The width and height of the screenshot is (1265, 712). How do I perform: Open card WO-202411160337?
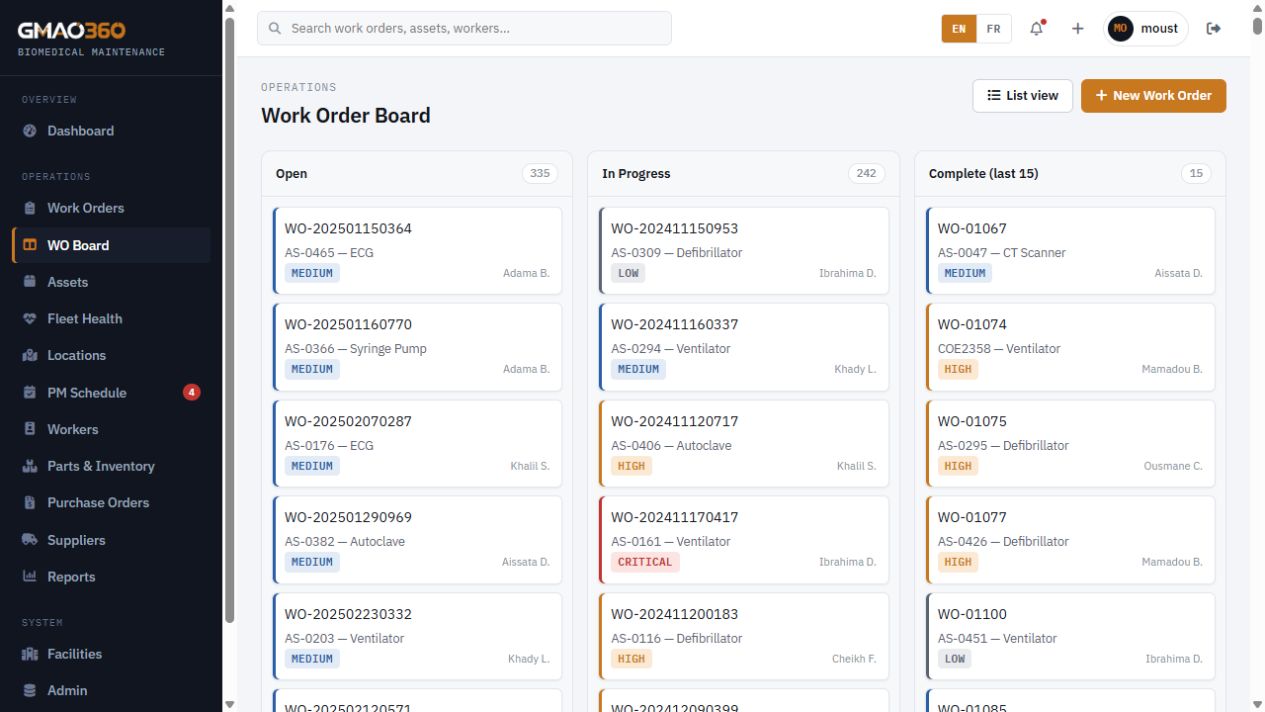(743, 346)
